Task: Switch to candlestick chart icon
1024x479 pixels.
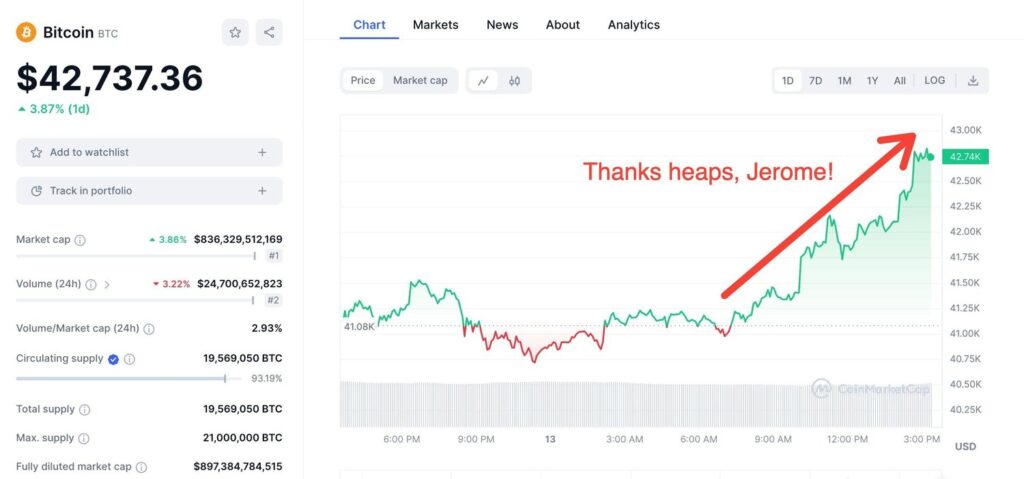Action: (x=515, y=81)
